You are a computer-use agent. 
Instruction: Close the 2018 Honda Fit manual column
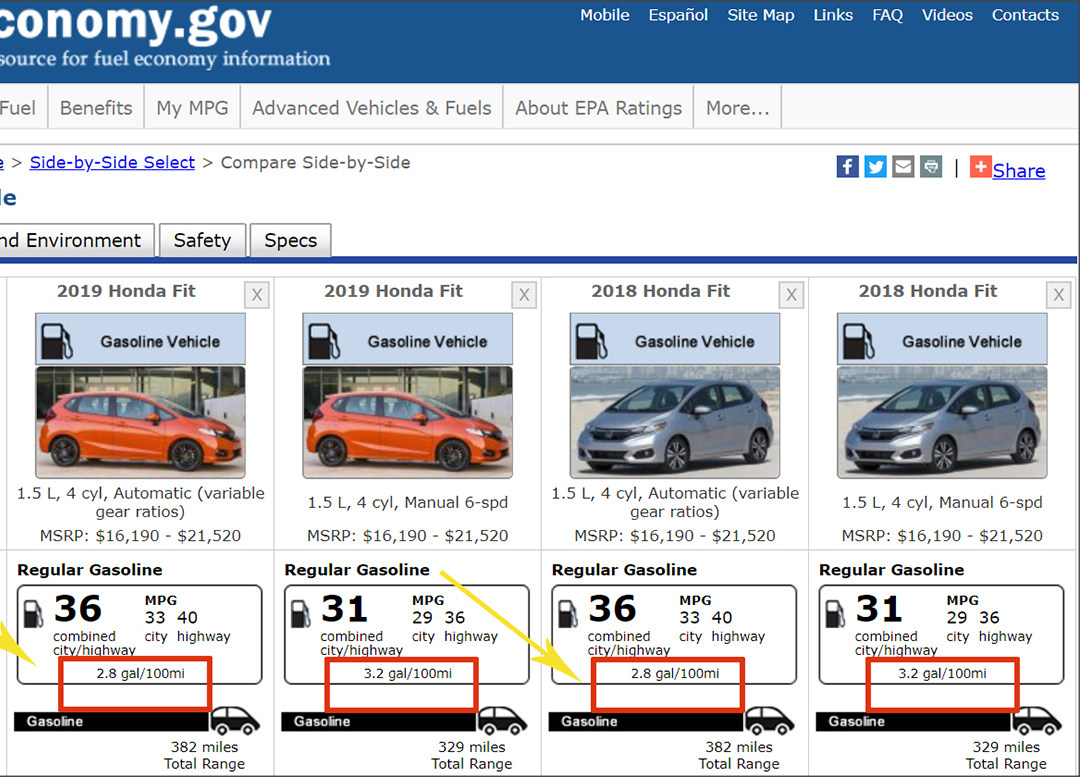[x=1058, y=295]
